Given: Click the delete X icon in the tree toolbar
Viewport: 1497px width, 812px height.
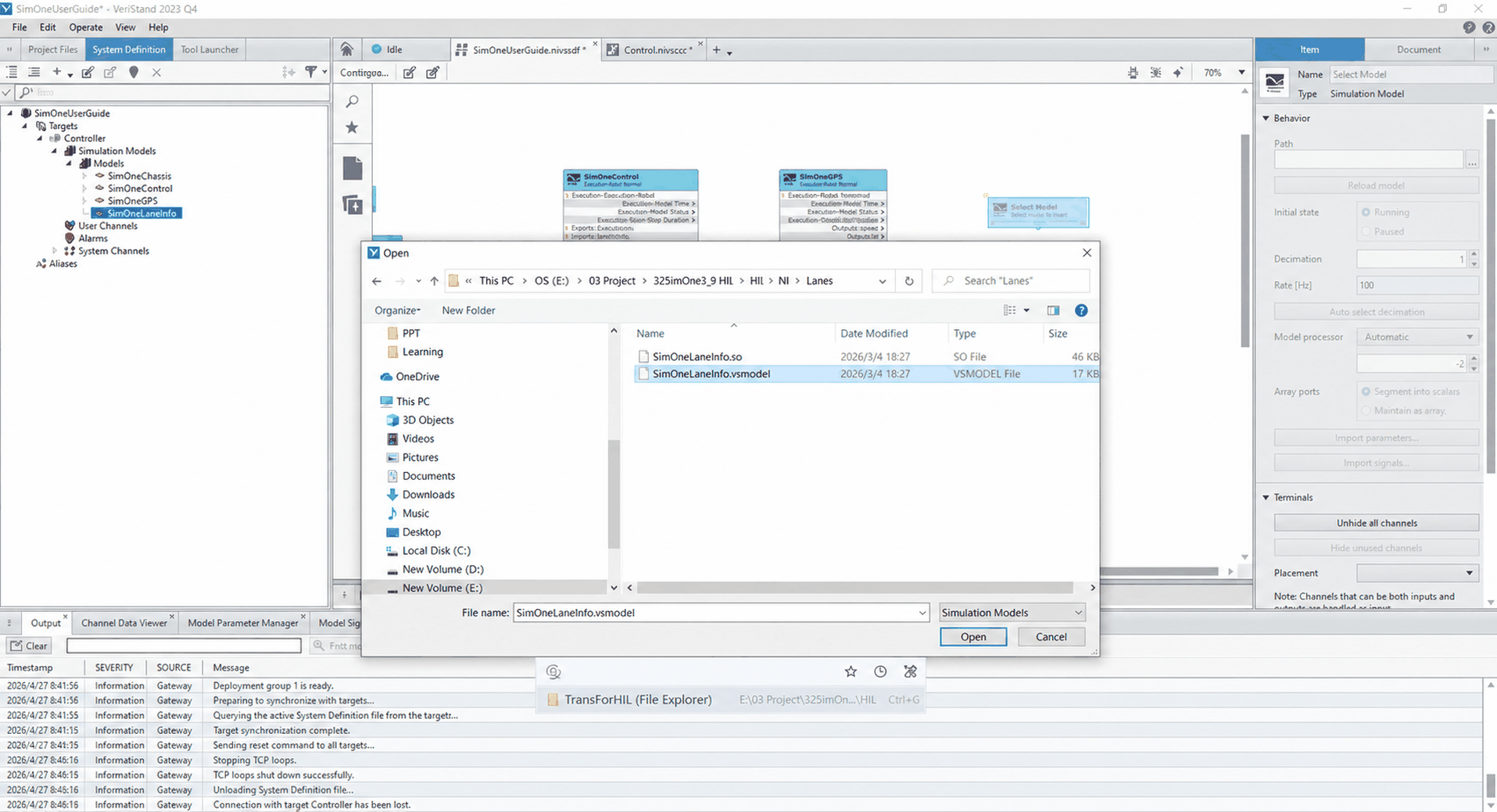Looking at the screenshot, I should coord(156,72).
